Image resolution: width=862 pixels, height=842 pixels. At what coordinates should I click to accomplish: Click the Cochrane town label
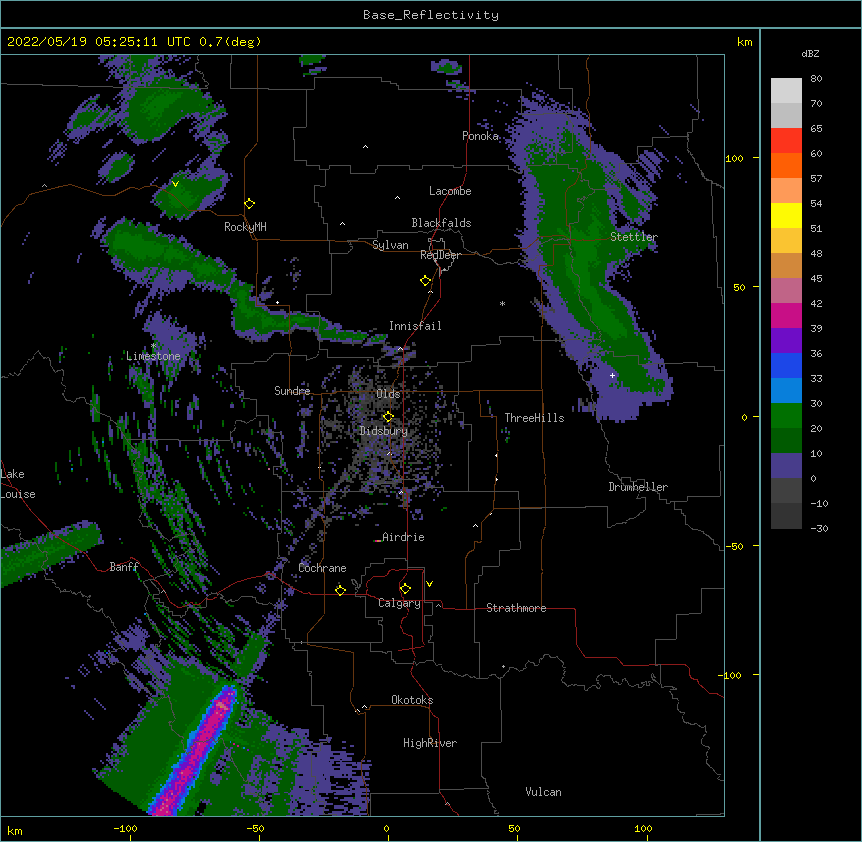[x=322, y=568]
